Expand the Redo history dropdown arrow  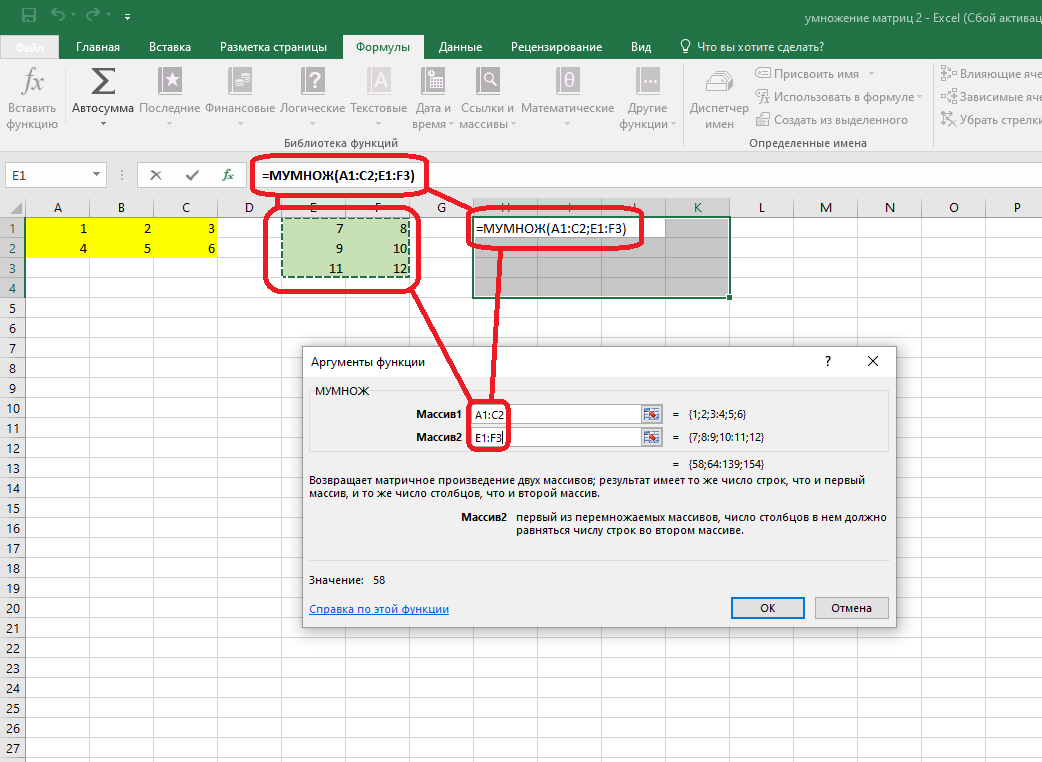pos(107,15)
